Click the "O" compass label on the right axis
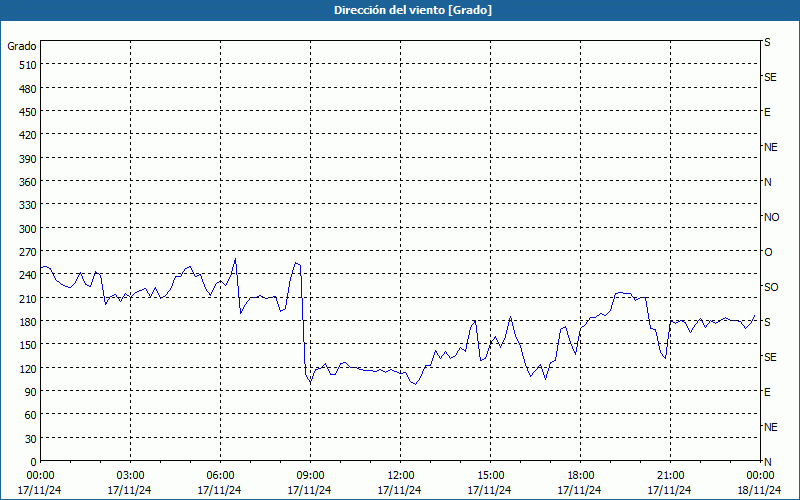This screenshot has width=800, height=500. [768, 252]
